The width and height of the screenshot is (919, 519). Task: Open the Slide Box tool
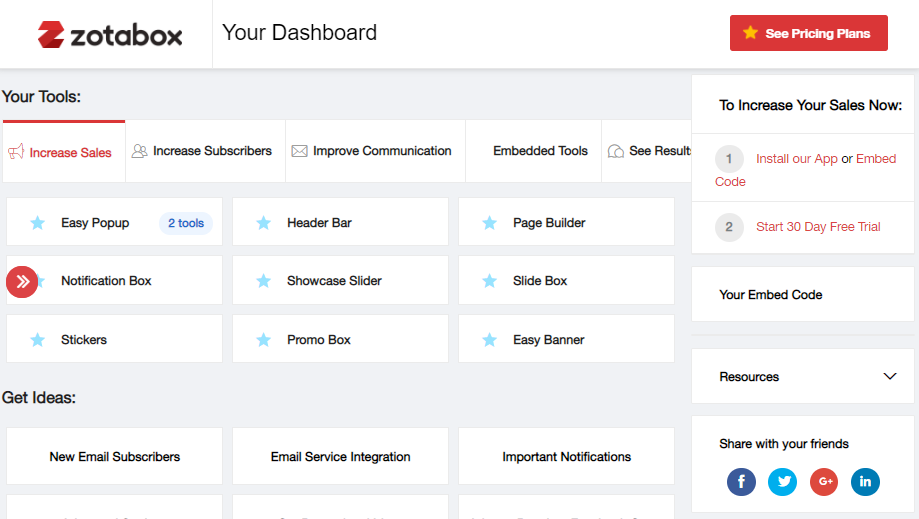pos(566,280)
